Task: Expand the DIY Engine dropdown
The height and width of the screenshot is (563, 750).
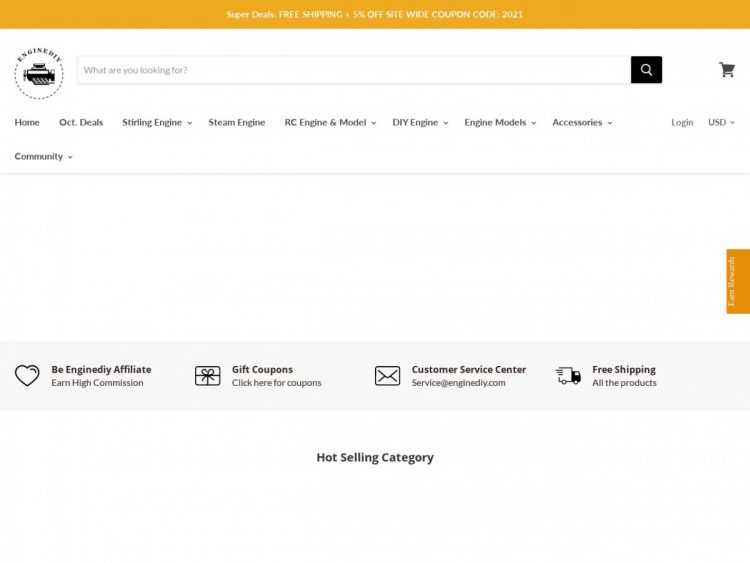Action: (419, 122)
